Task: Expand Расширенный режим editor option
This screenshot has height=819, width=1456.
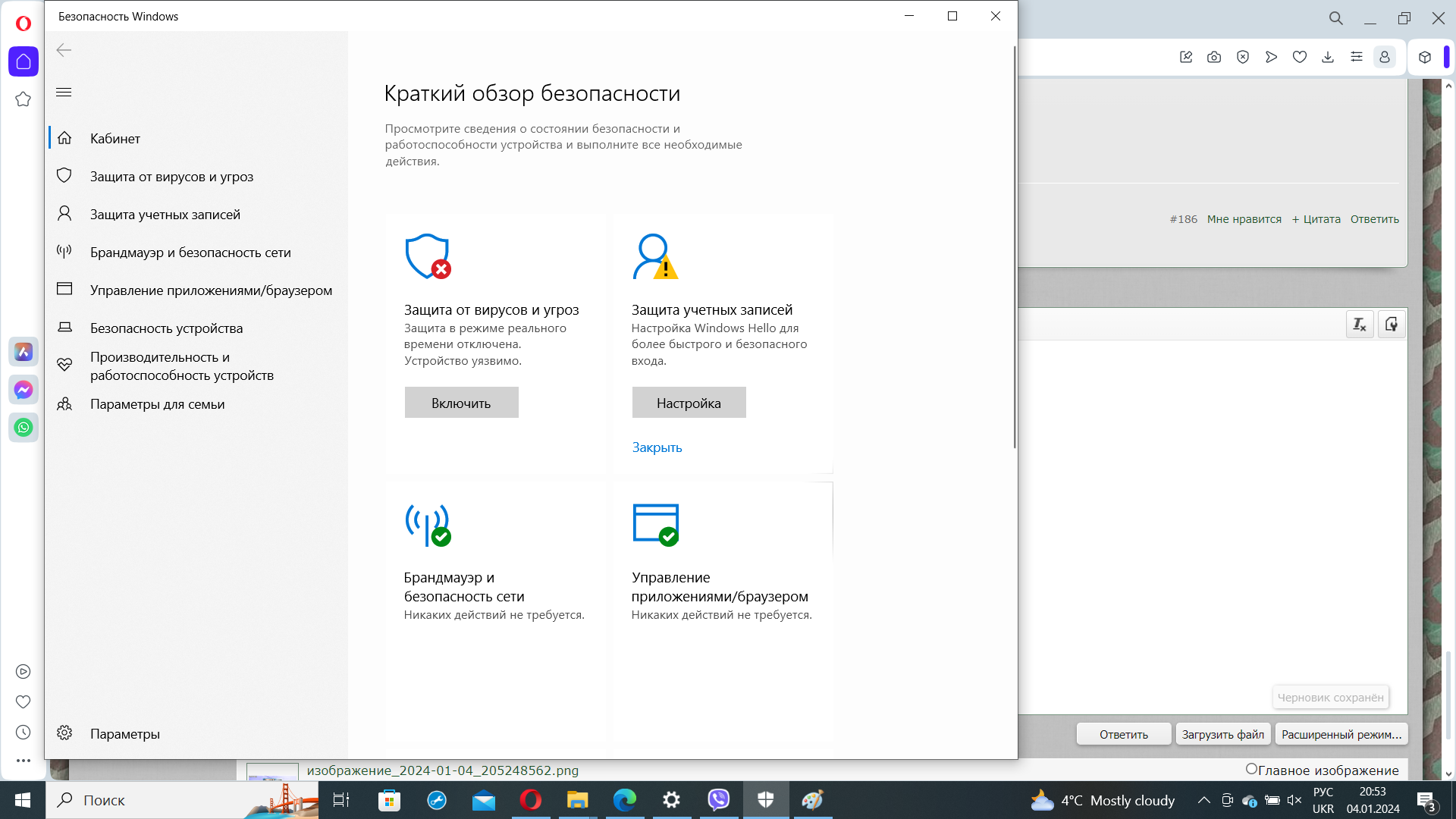Action: (1341, 734)
